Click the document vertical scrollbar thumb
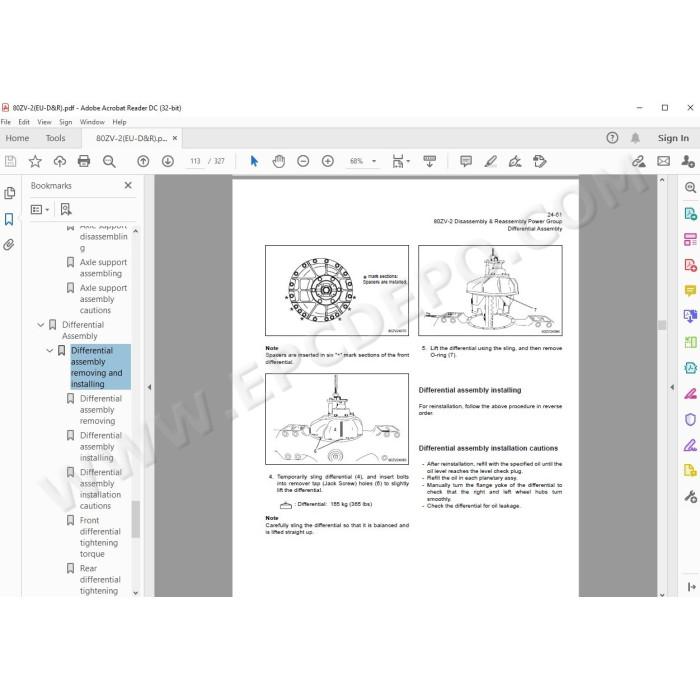Image resolution: width=700 pixels, height=700 pixels. 662,325
